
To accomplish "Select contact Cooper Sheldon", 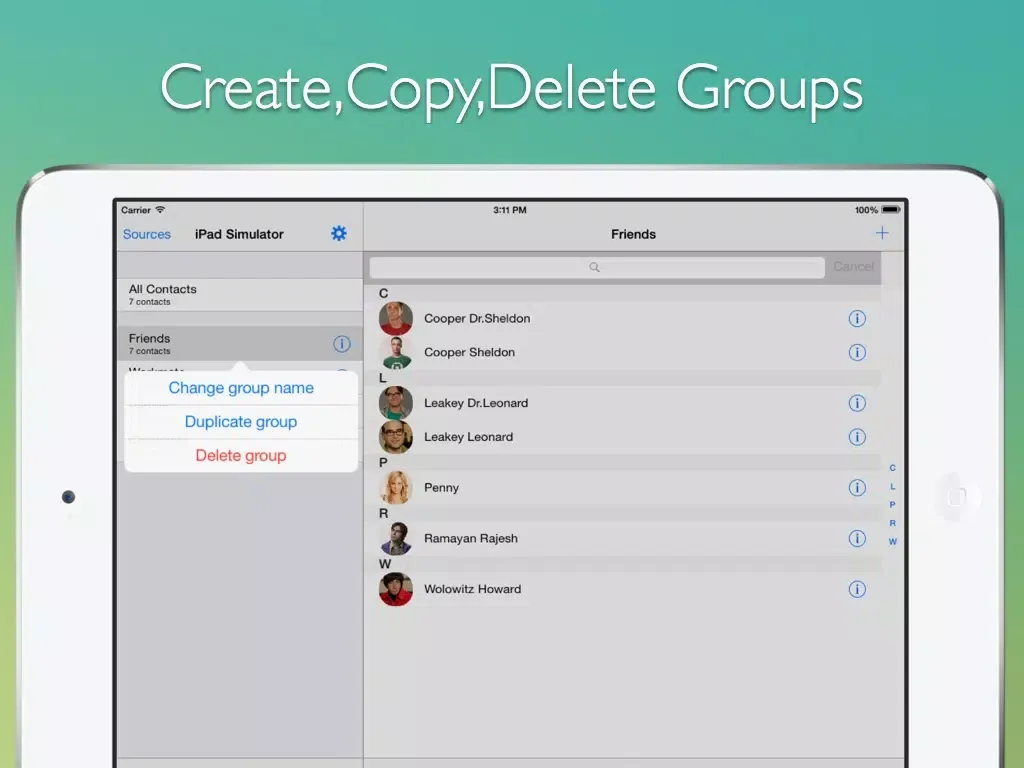I will (622, 353).
